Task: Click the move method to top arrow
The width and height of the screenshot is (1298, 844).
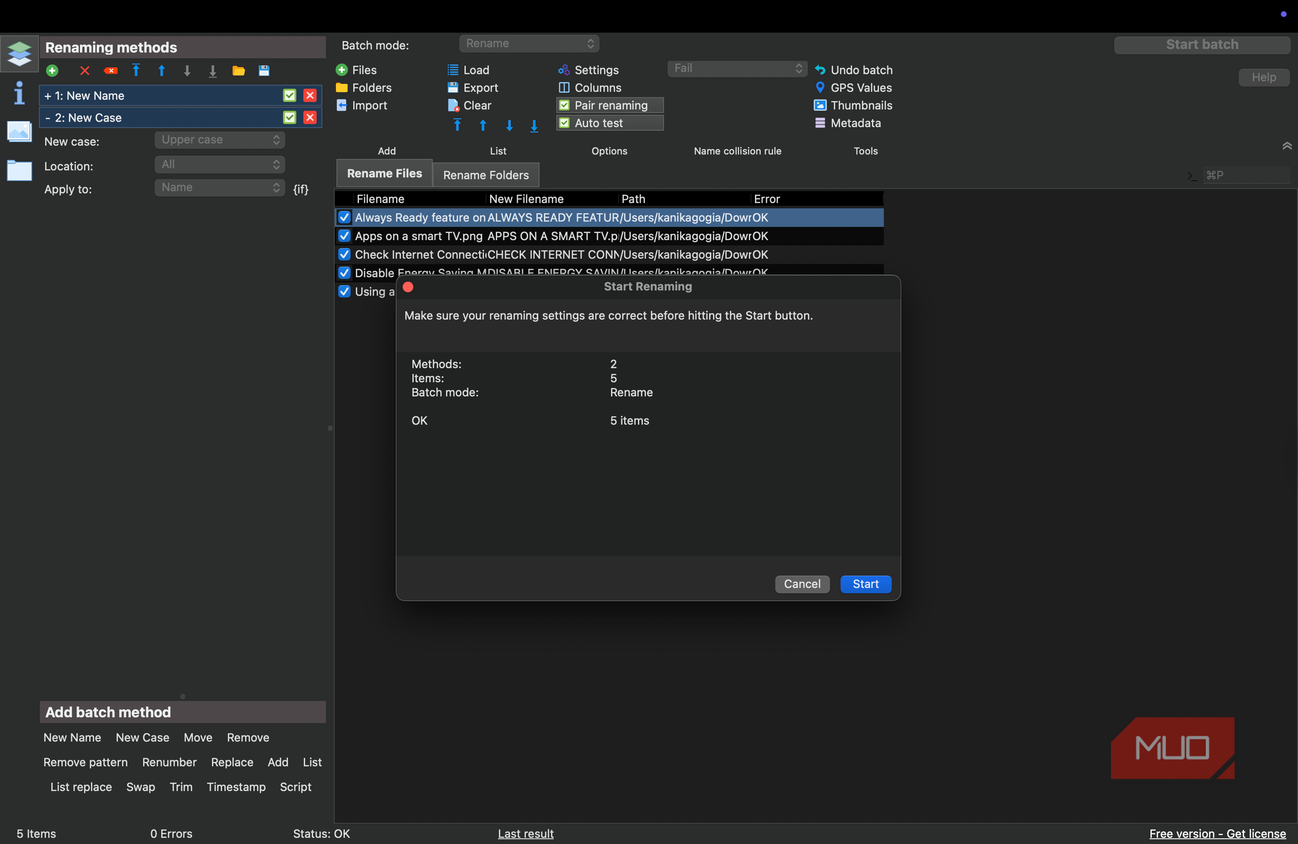Action: click(136, 71)
